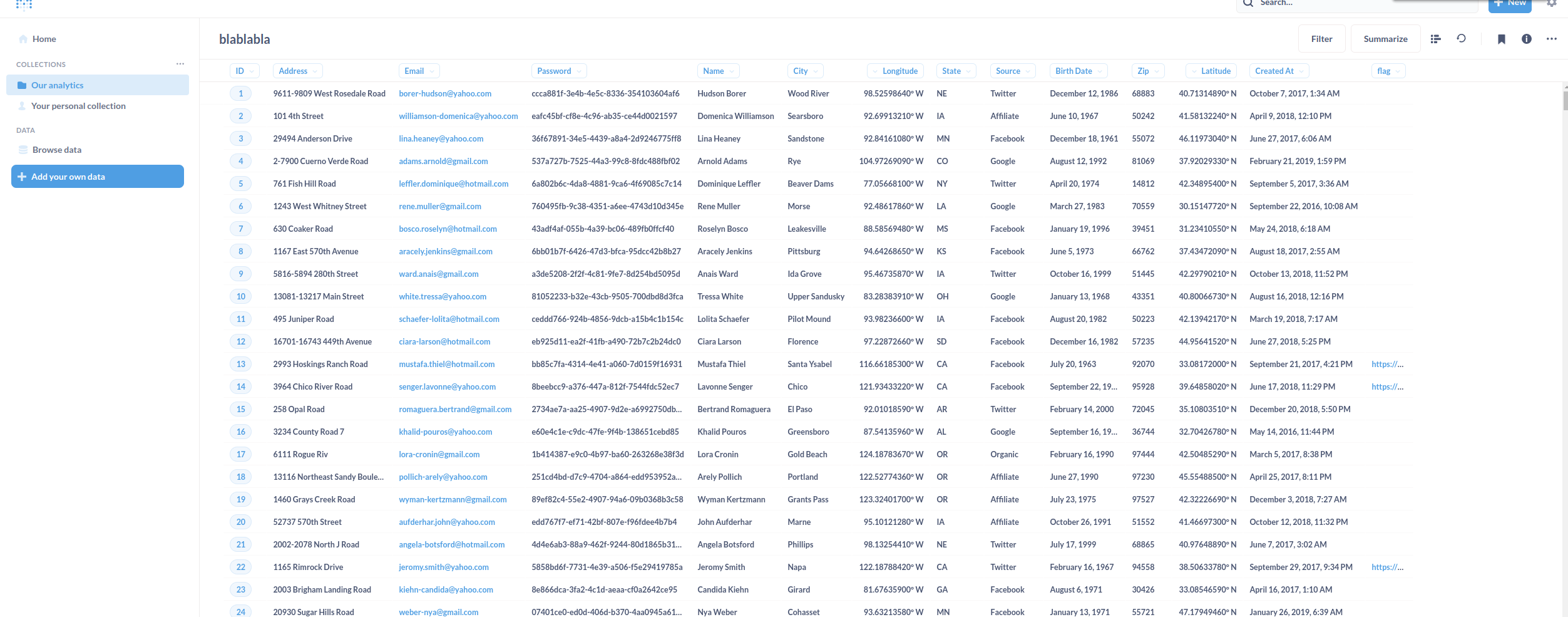The width and height of the screenshot is (1568, 617).
Task: Click cell Domenica Williamson
Action: pyautogui.click(x=735, y=116)
